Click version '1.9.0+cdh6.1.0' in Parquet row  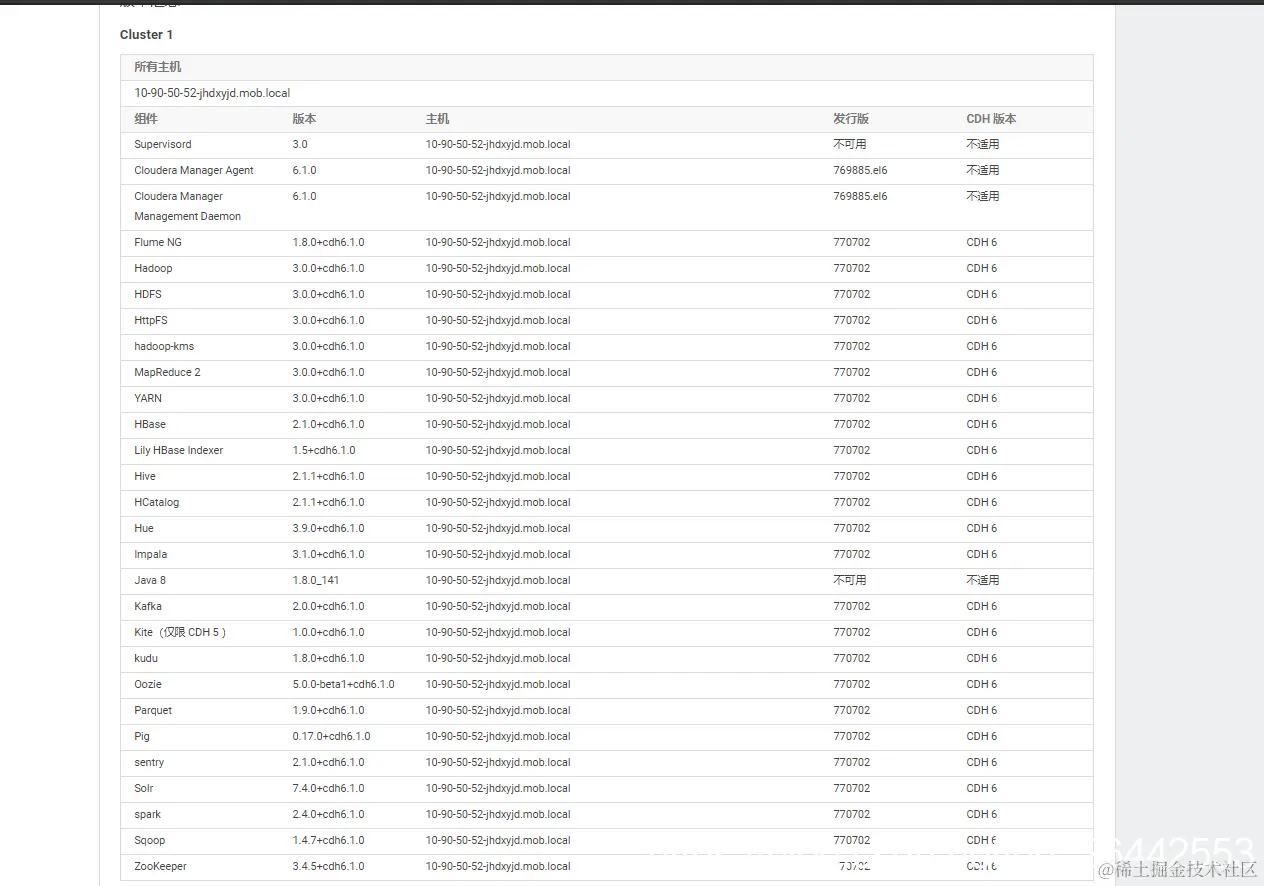point(328,711)
